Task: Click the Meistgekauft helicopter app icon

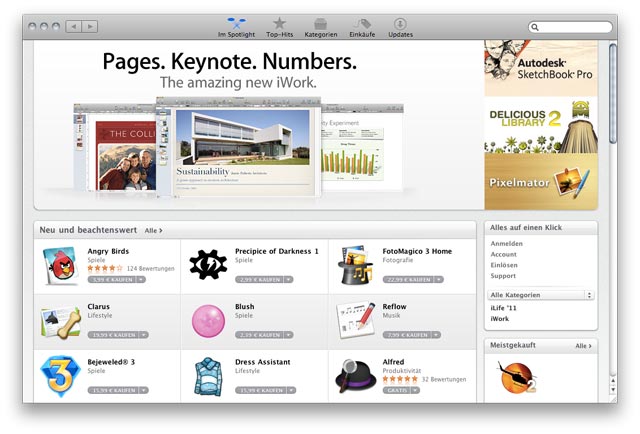Action: (517, 378)
